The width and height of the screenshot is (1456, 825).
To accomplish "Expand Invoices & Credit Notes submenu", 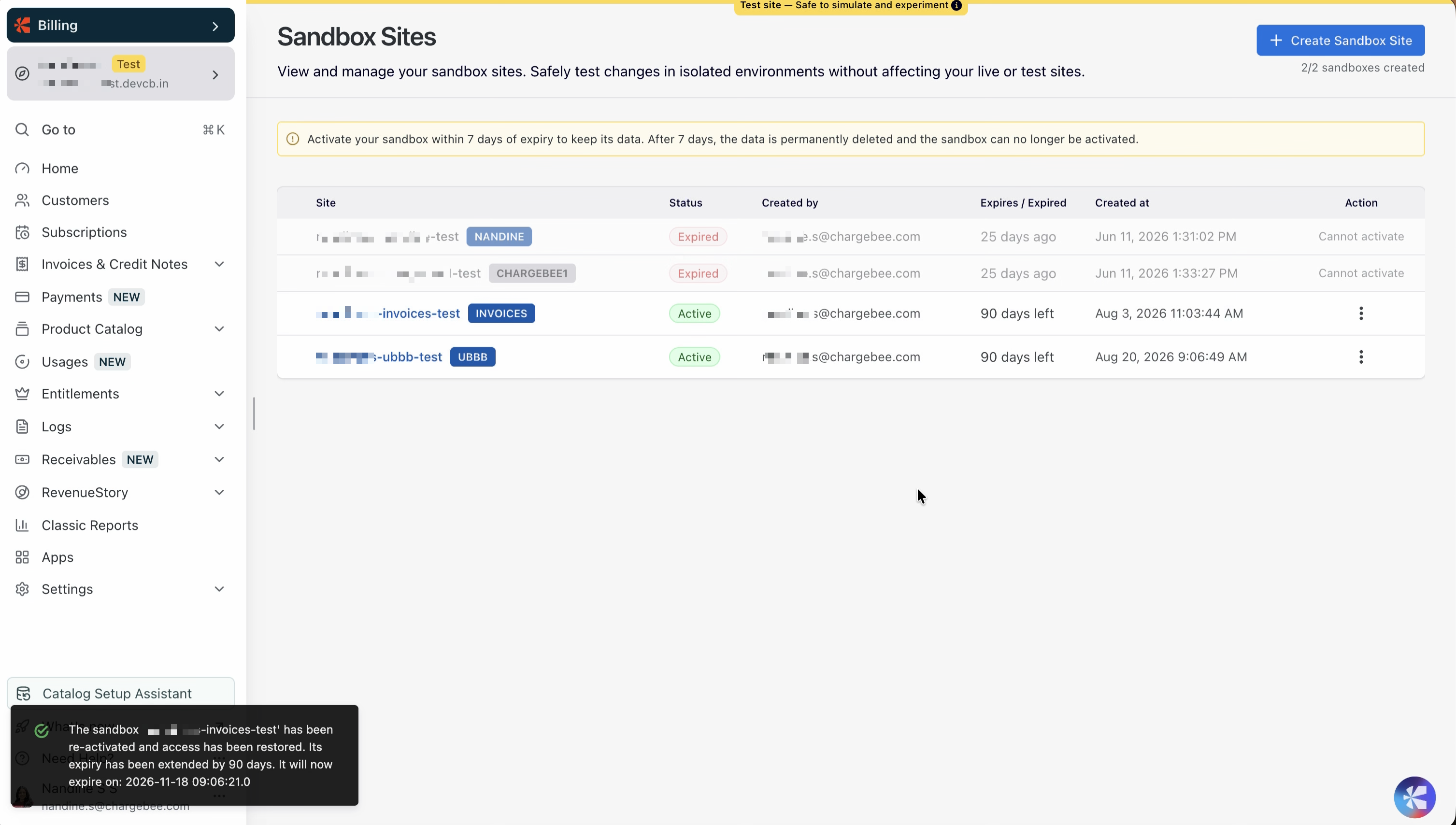I will pos(219,264).
